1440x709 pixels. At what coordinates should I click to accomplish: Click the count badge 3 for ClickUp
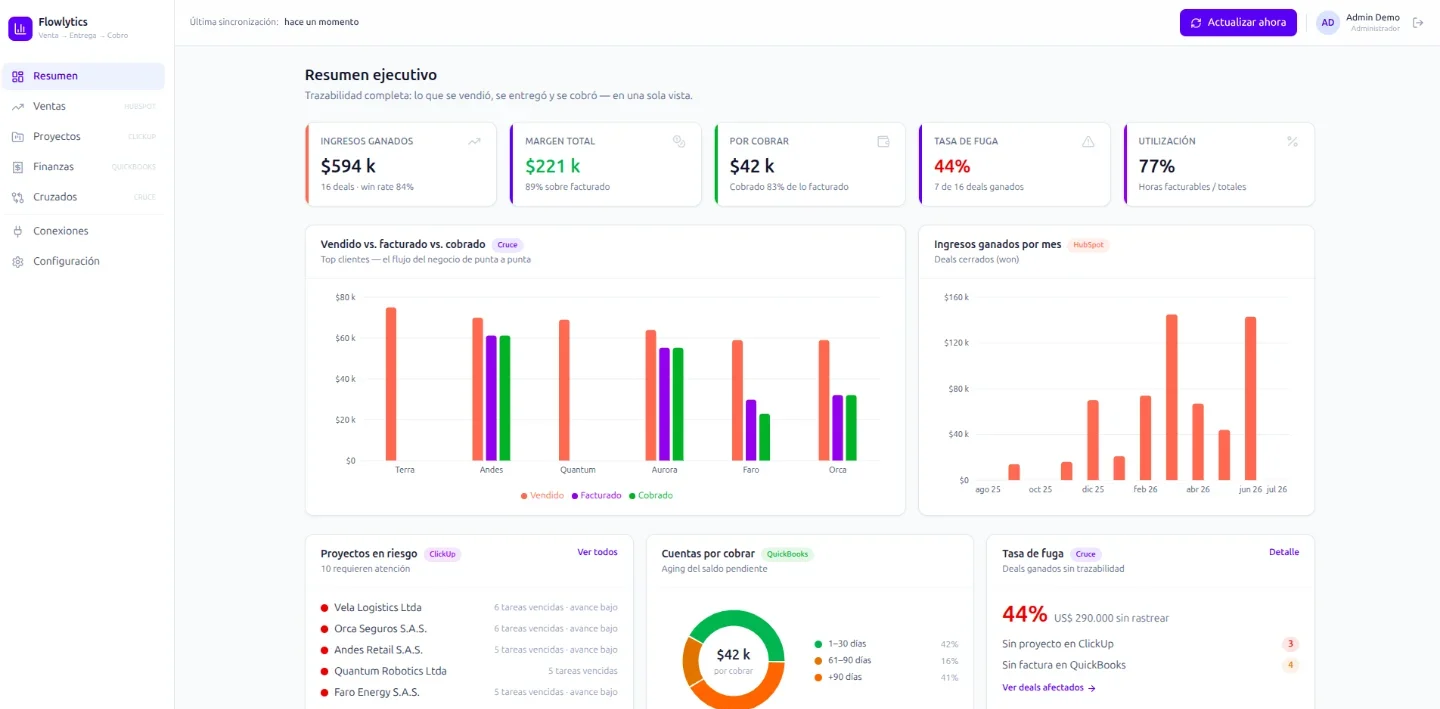pyautogui.click(x=1290, y=644)
